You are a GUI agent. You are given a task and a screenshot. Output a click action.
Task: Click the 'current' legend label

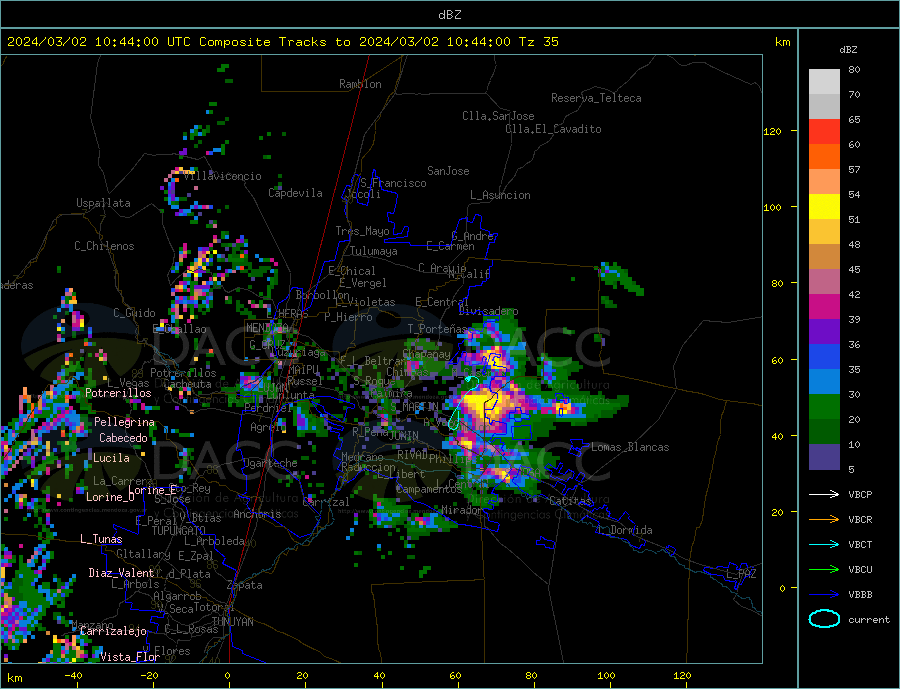click(869, 620)
